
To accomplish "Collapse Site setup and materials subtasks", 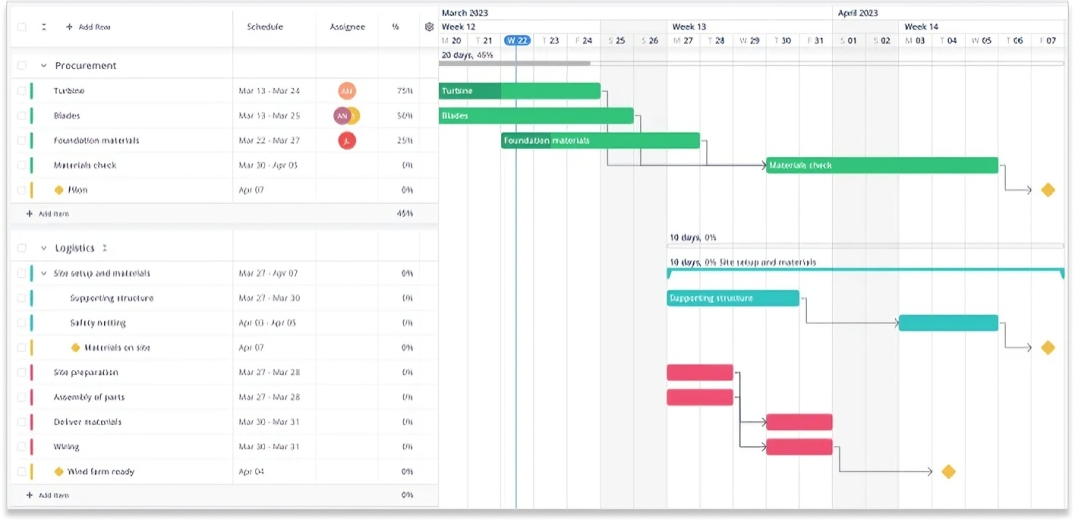I will point(44,273).
